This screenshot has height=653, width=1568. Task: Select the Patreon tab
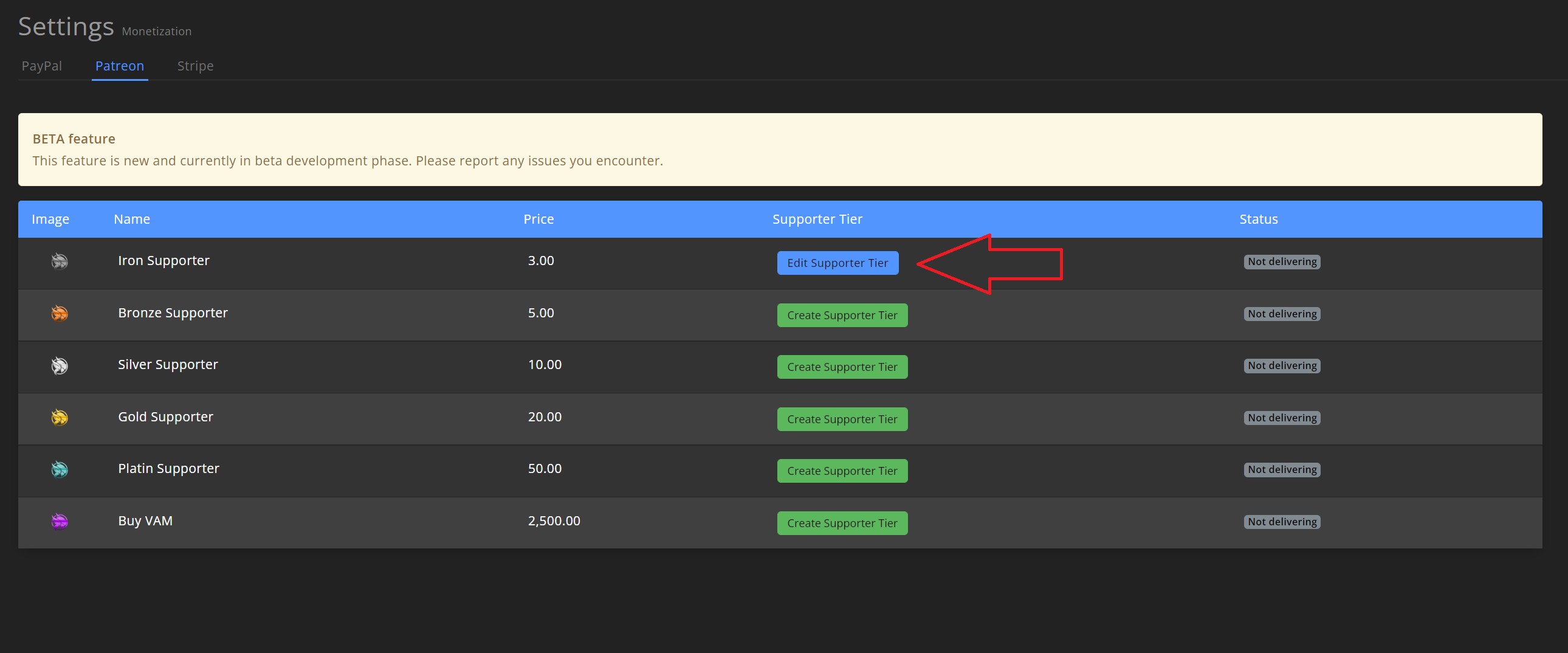[x=119, y=66]
